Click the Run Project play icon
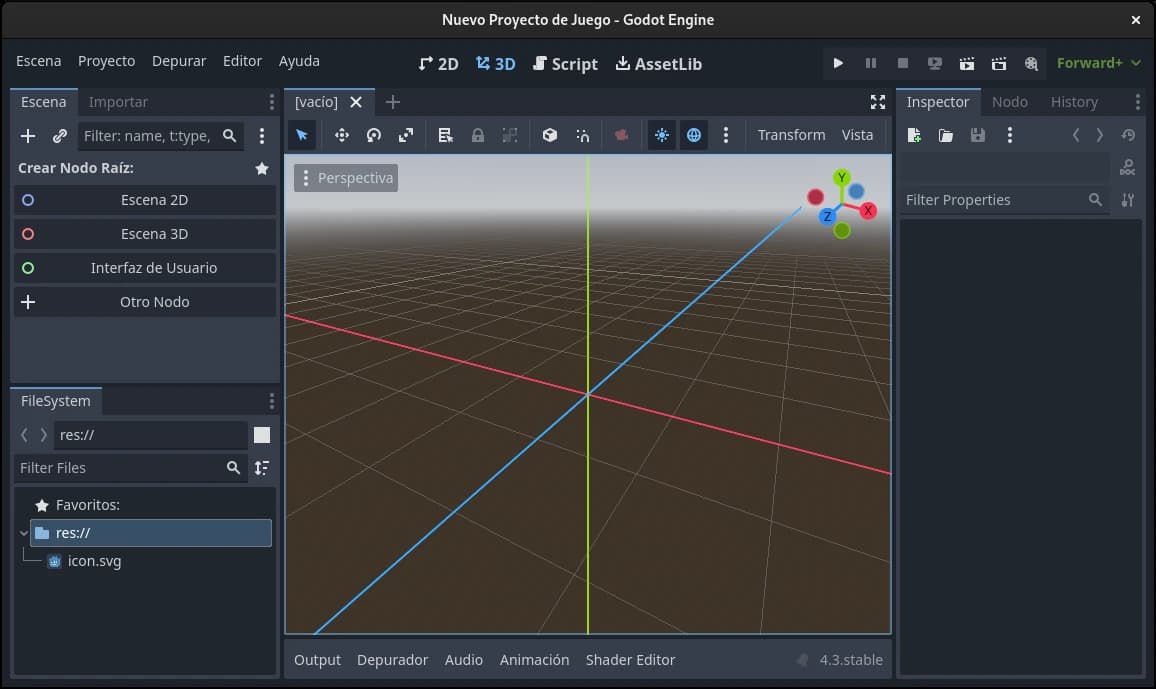 tap(838, 63)
